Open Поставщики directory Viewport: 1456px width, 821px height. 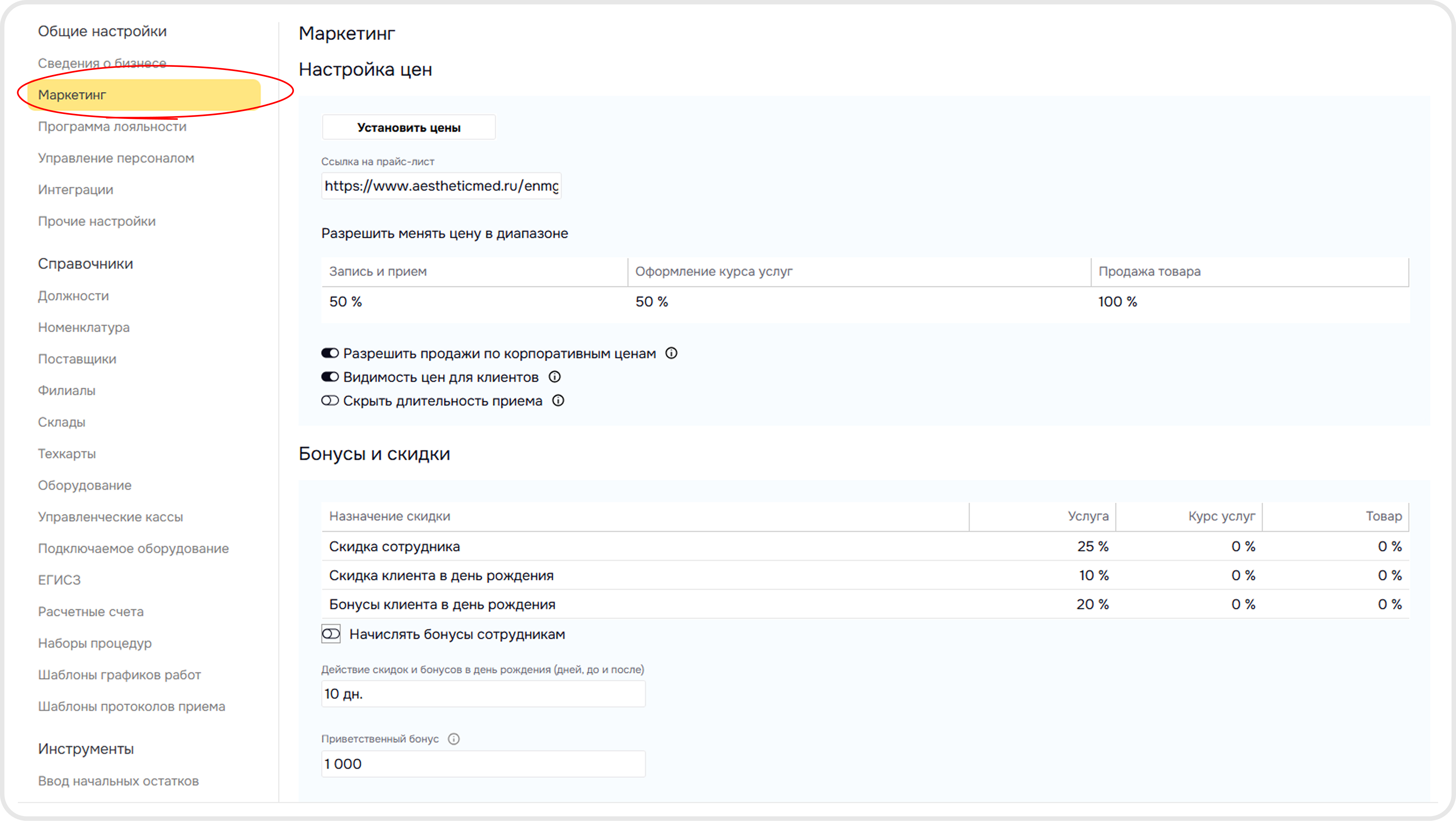point(77,359)
